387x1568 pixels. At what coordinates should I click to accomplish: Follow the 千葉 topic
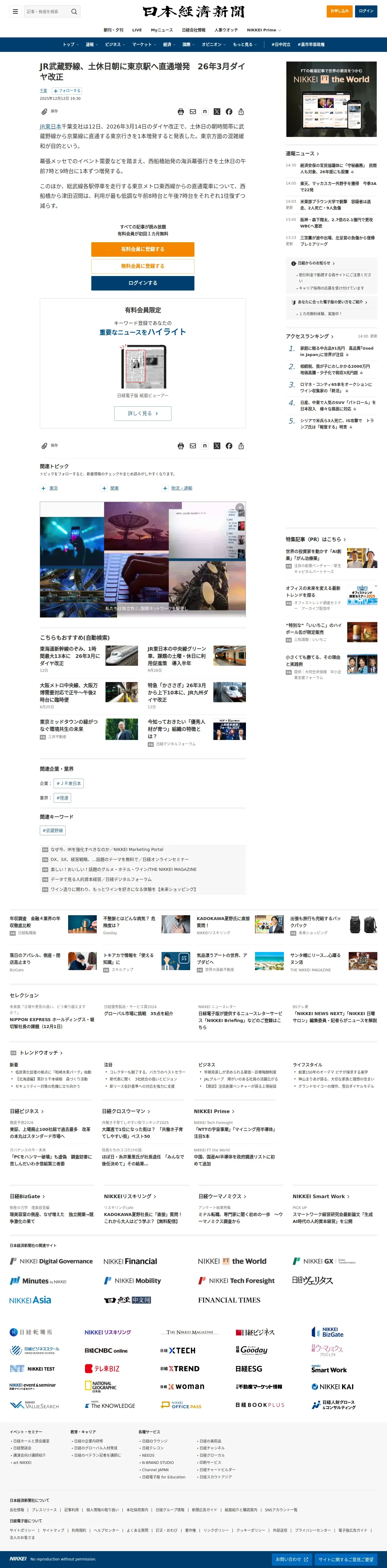(67, 91)
